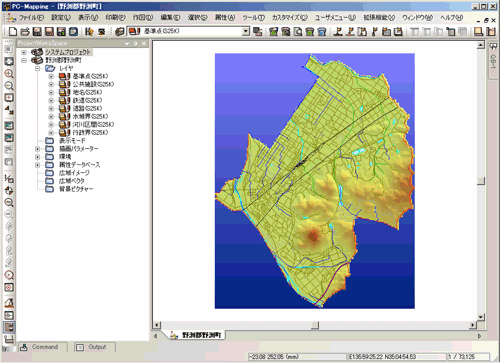Select the Zoom Out magnifier below Zoom In
This screenshot has height=363, width=500.
(9, 86)
